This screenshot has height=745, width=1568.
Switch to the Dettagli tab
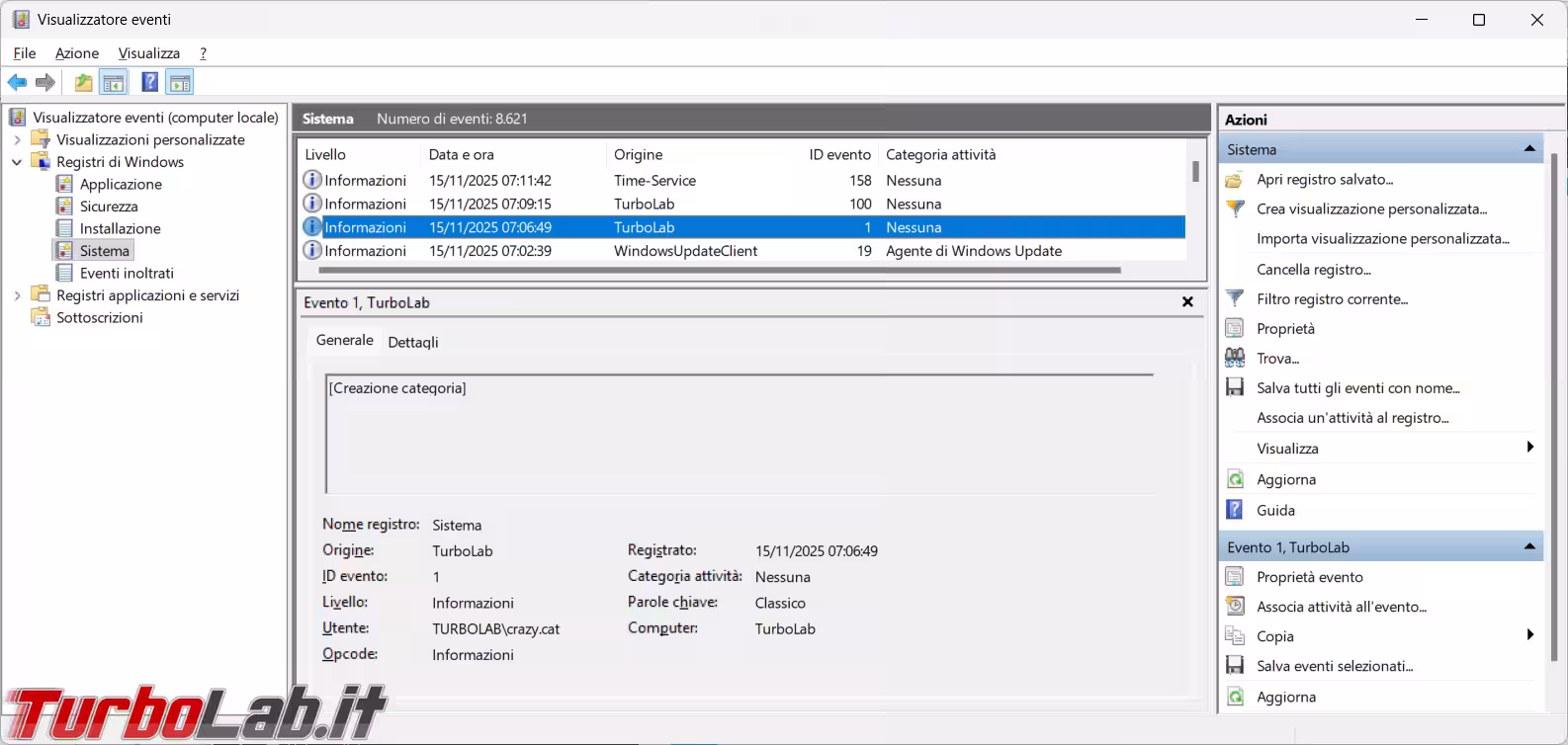412,342
